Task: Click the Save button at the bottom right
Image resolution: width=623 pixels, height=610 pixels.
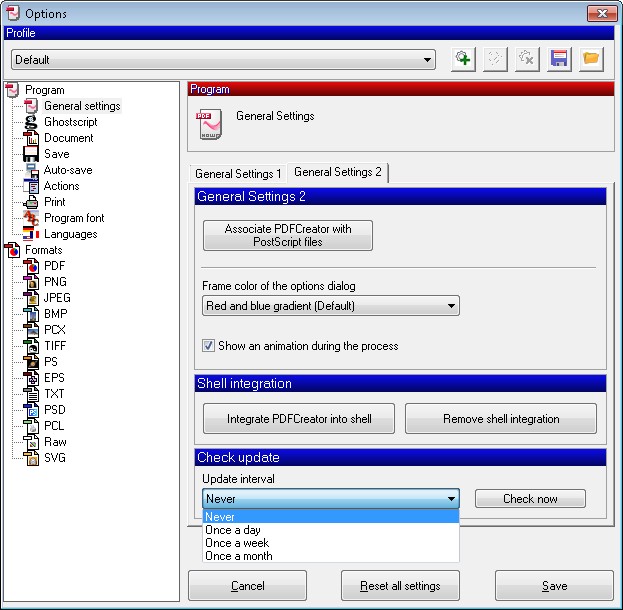Action: [x=554, y=586]
